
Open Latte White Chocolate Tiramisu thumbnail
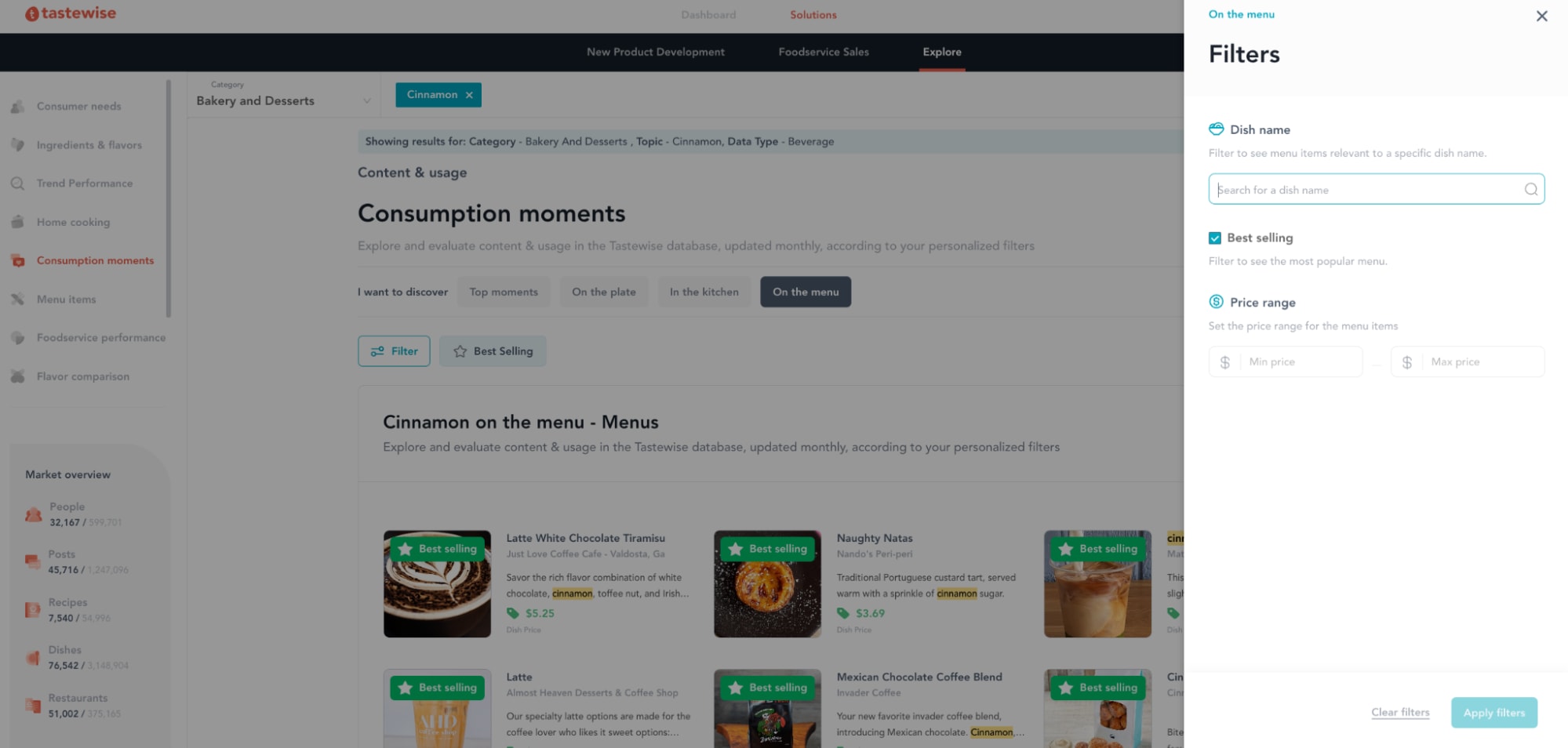437,583
